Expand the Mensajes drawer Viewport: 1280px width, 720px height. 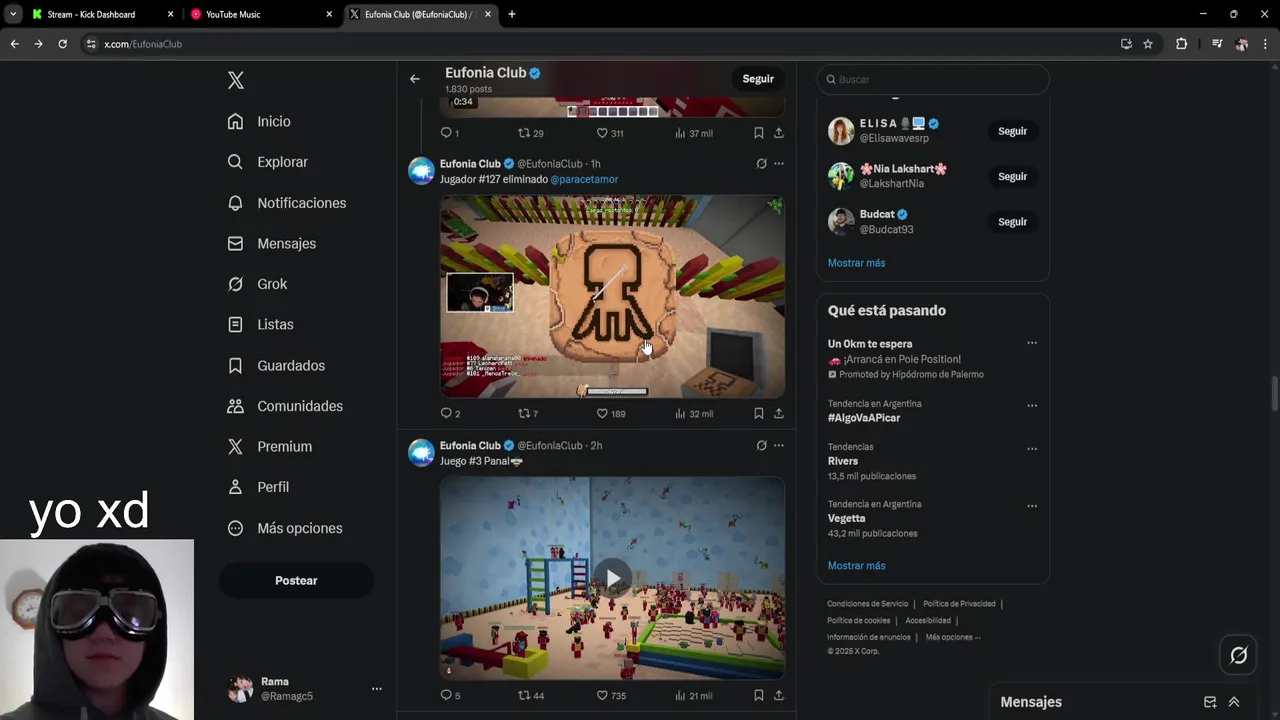point(1234,702)
